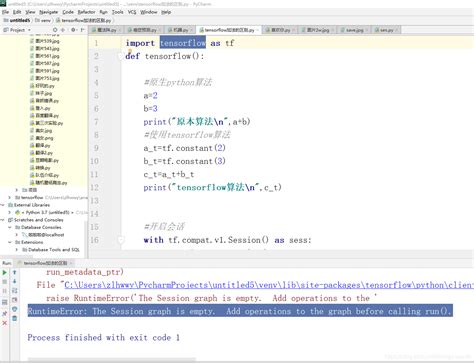This screenshot has width=474, height=363.
Task: Collapse the Extensions node
Action: pyautogui.click(x=10, y=242)
